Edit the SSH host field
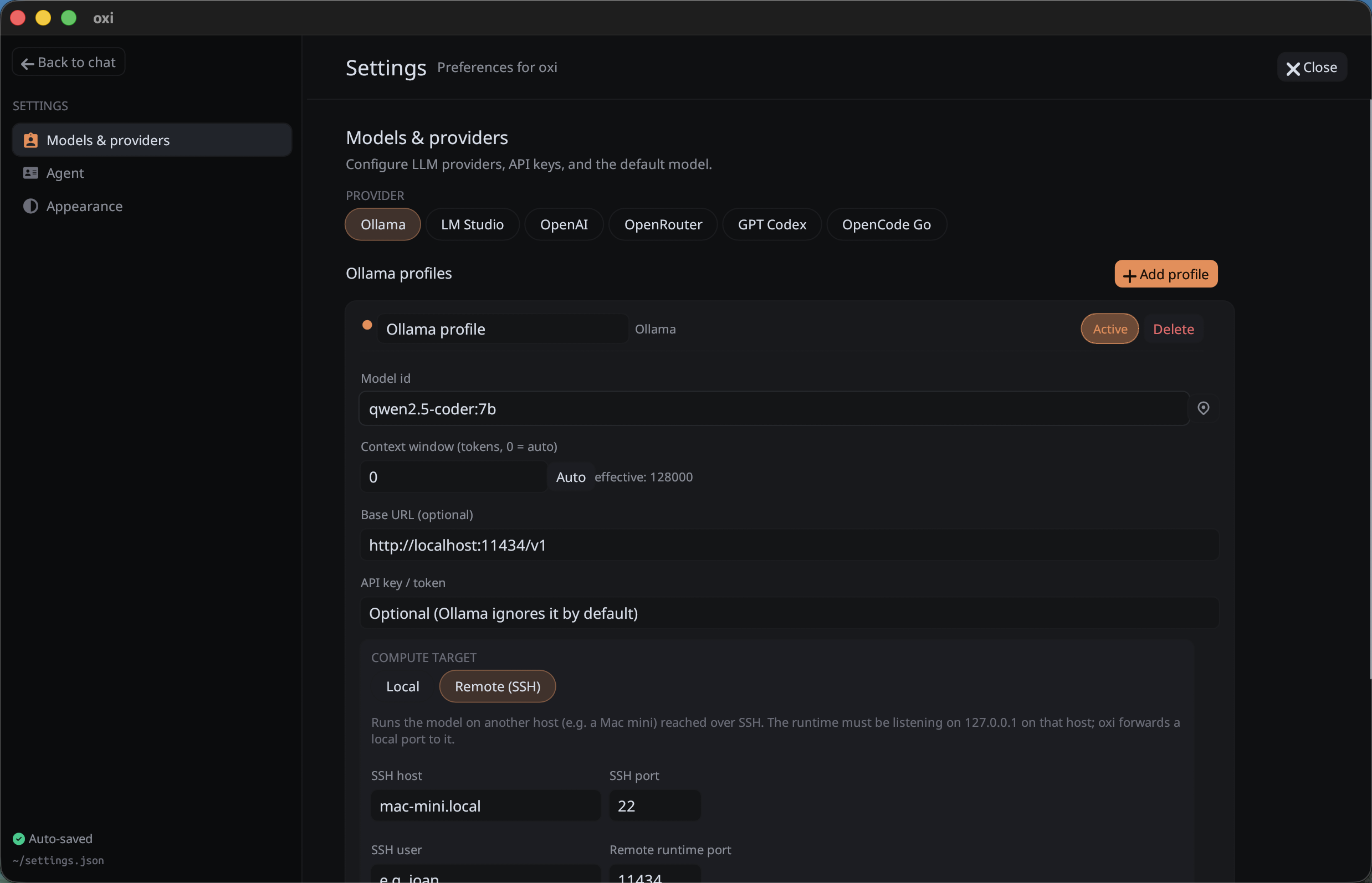The image size is (1372, 883). pyautogui.click(x=485, y=805)
